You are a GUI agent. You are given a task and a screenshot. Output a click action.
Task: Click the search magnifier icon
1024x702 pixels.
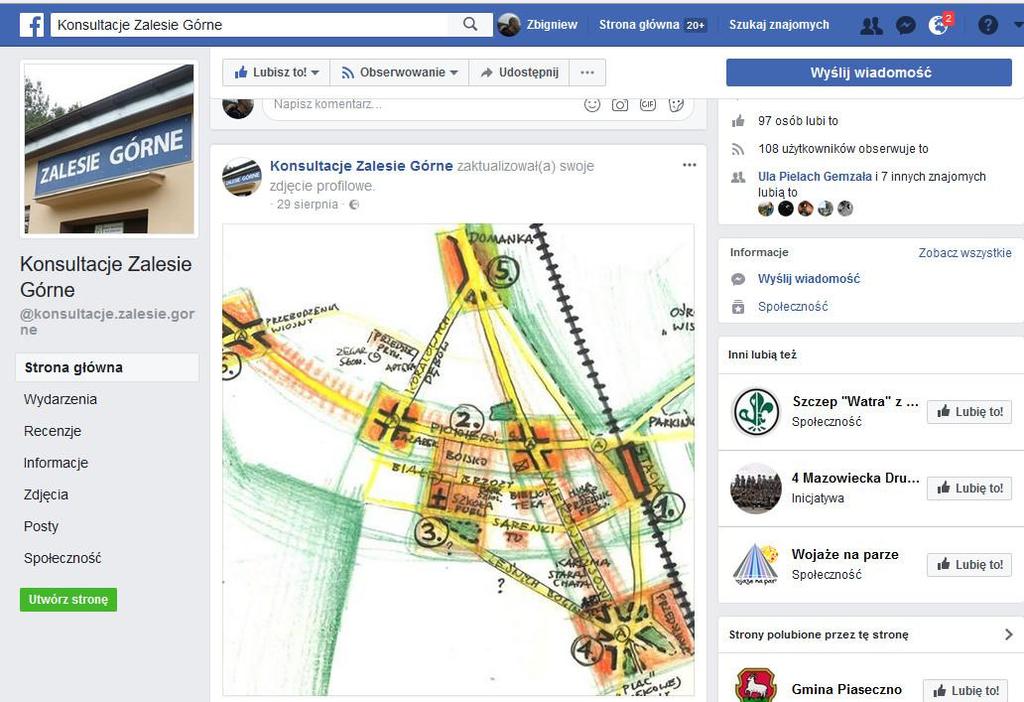pos(470,24)
